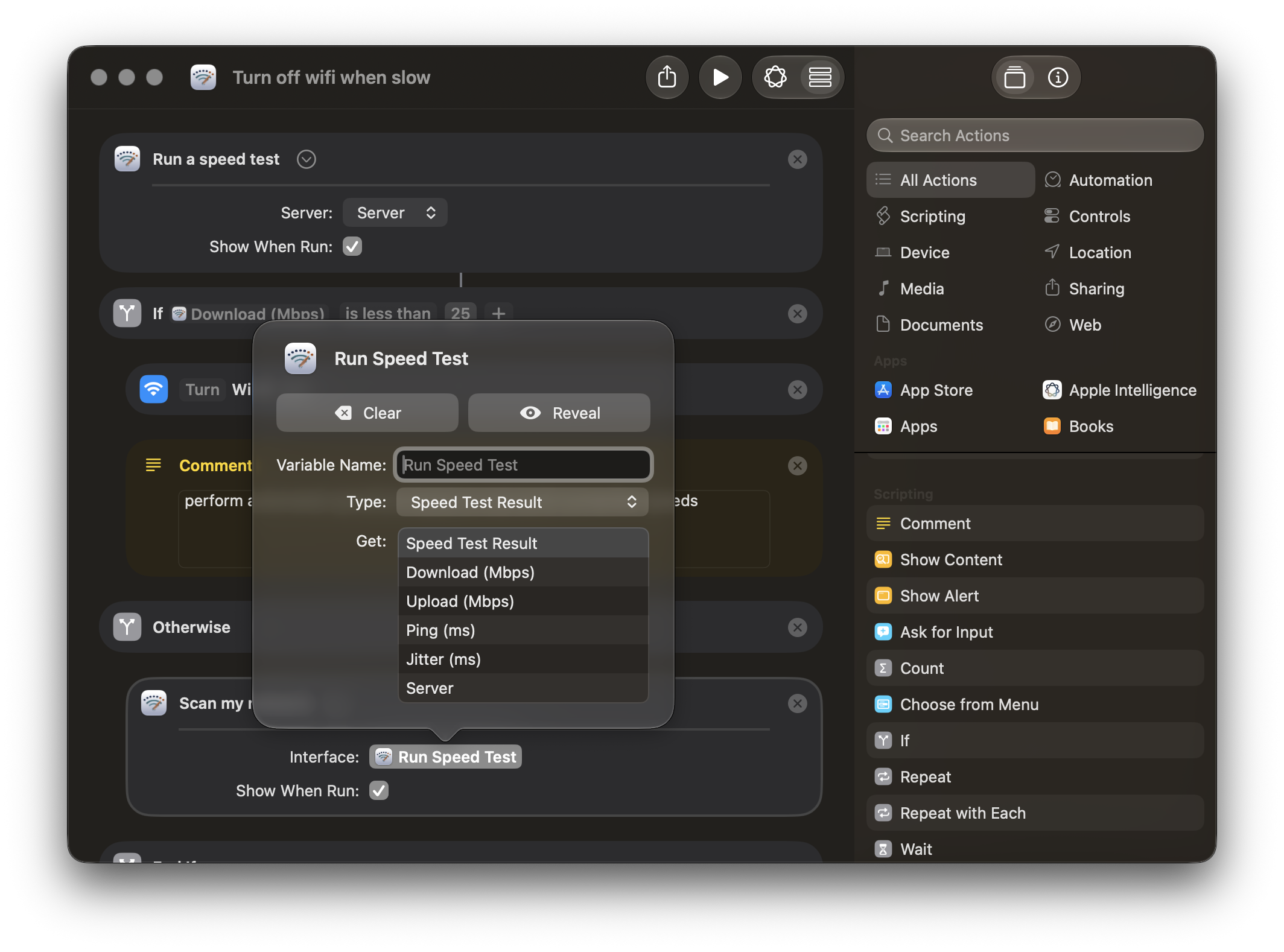Screen dimensions: 1284x952
Task: Remove the Turn Wi-Fi action
Action: [797, 390]
